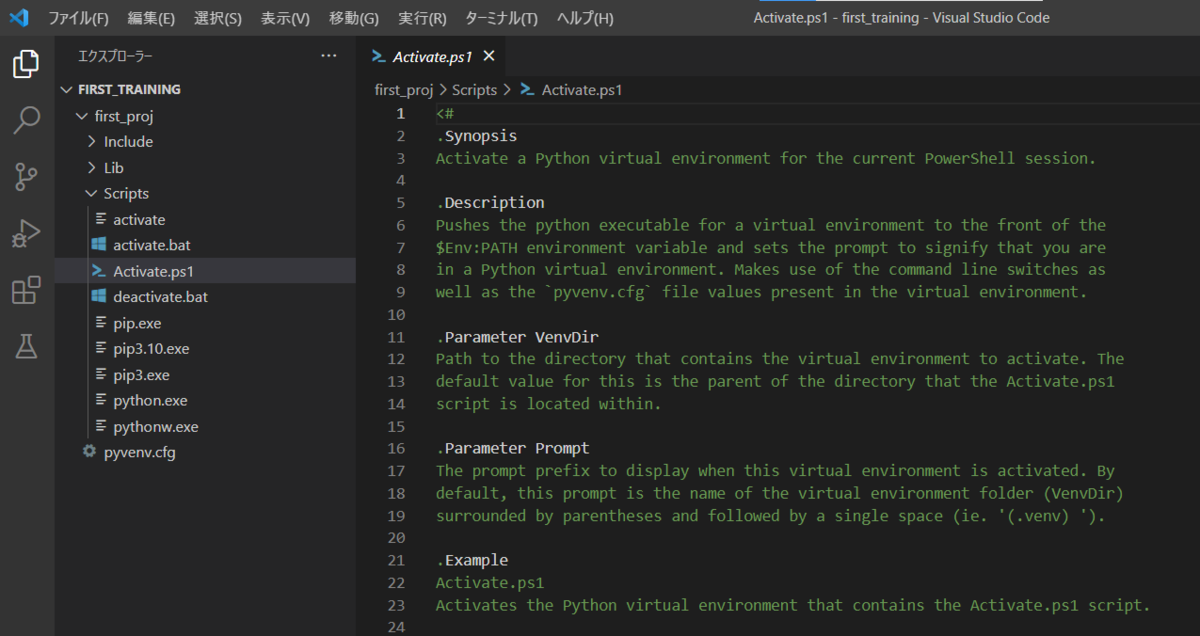Viewport: 1200px width, 636px height.
Task: Expand the Include folder
Action: pyautogui.click(x=128, y=142)
